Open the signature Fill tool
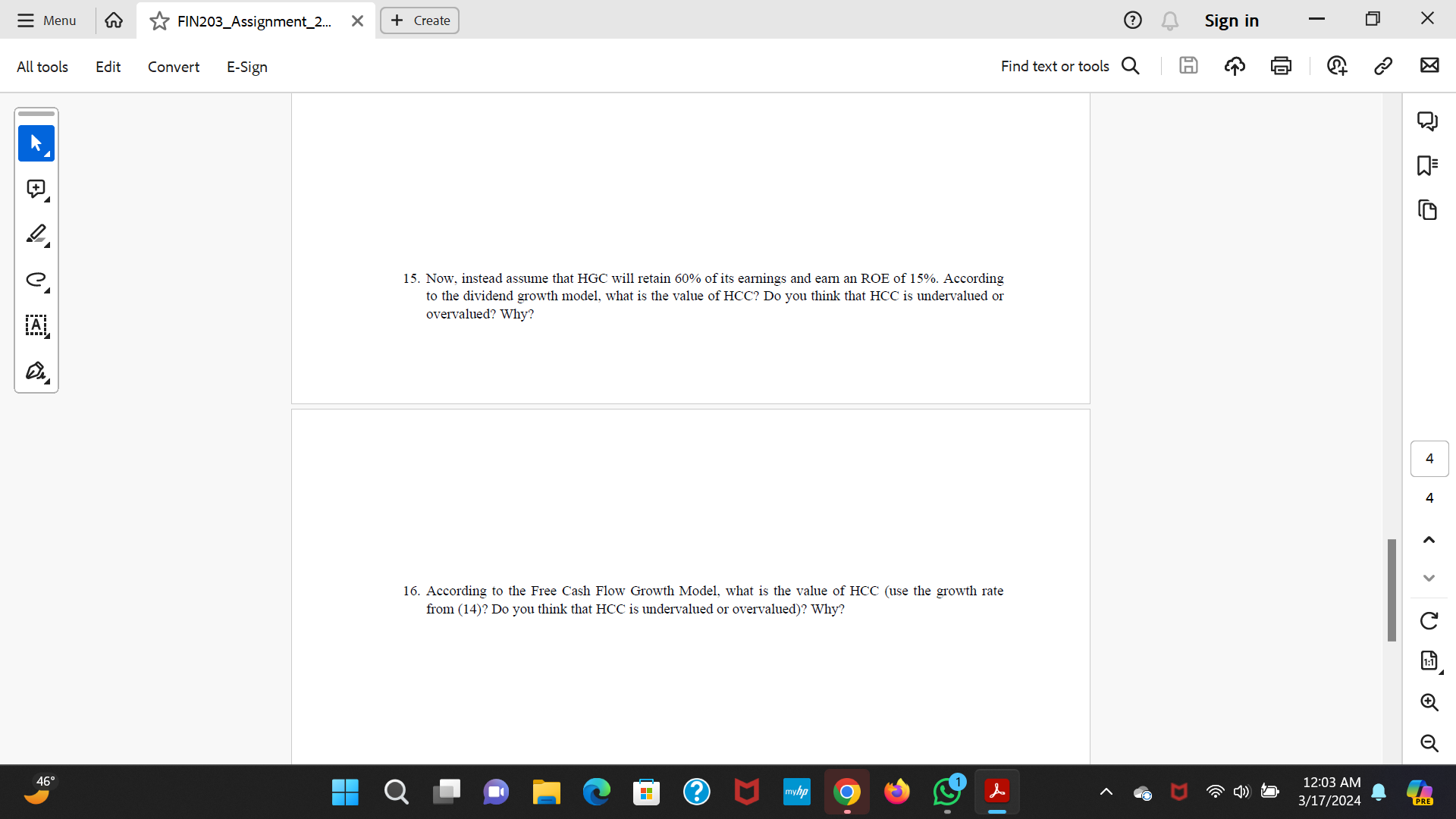This screenshot has height=819, width=1456. pos(36,372)
